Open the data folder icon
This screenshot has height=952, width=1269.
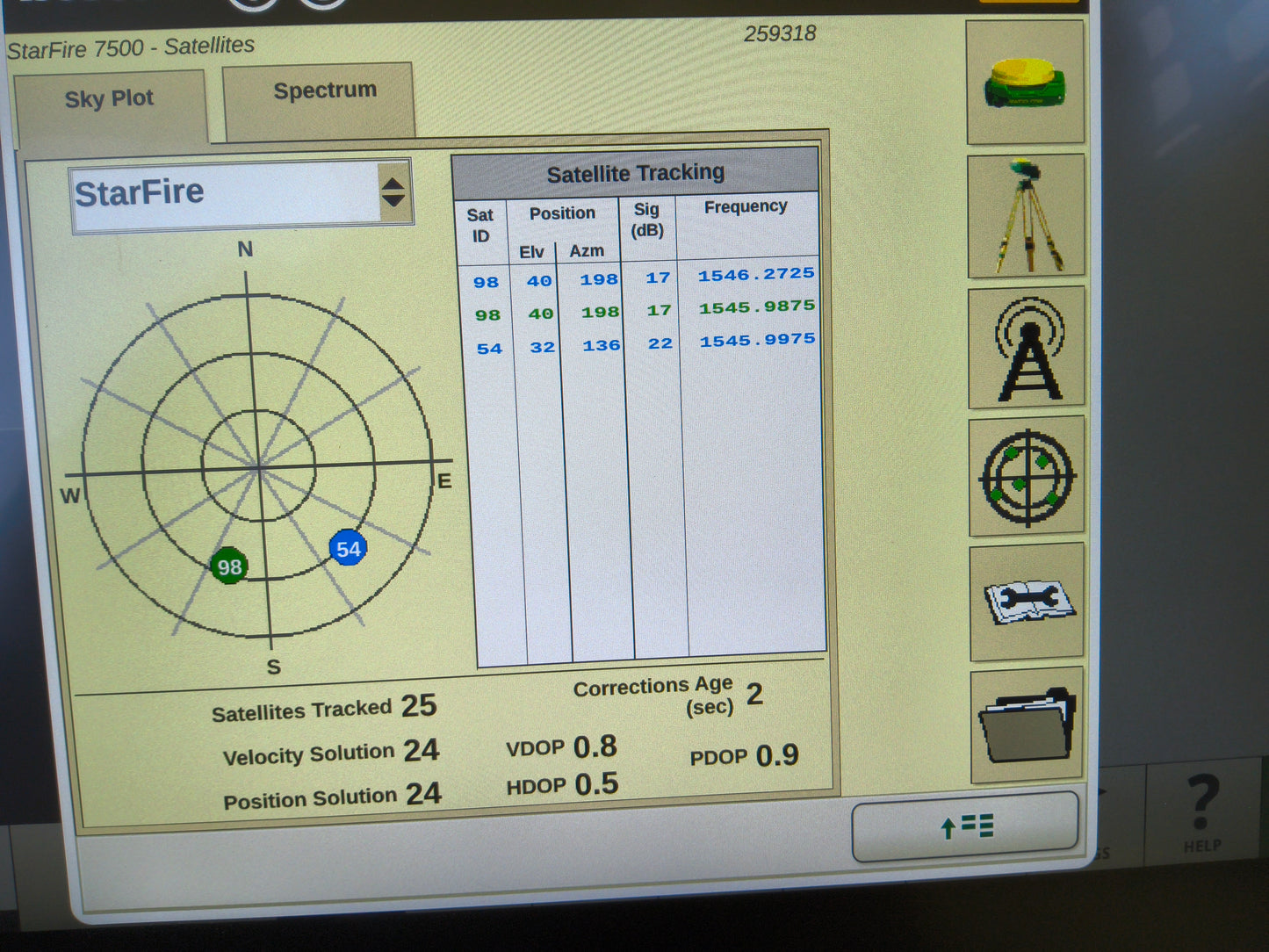click(1025, 725)
